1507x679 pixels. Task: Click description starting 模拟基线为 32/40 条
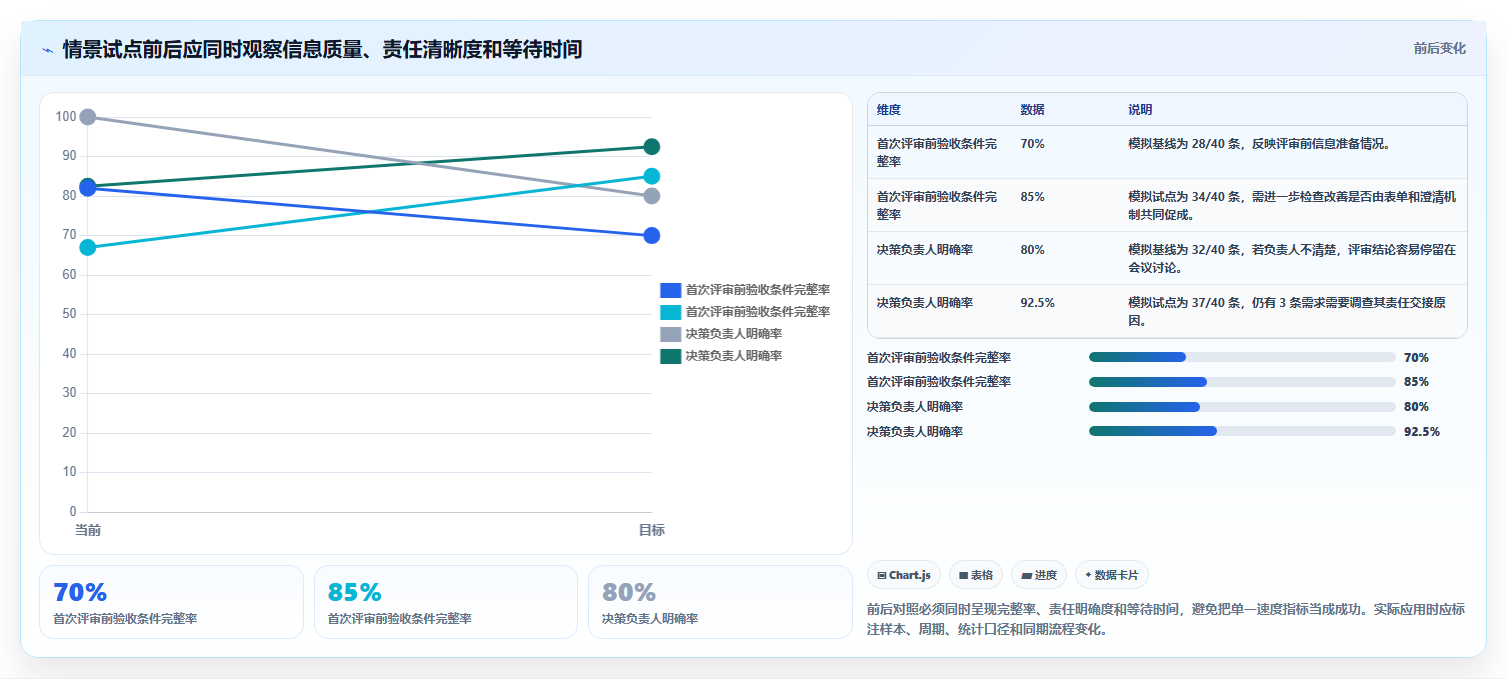(x=1292, y=259)
